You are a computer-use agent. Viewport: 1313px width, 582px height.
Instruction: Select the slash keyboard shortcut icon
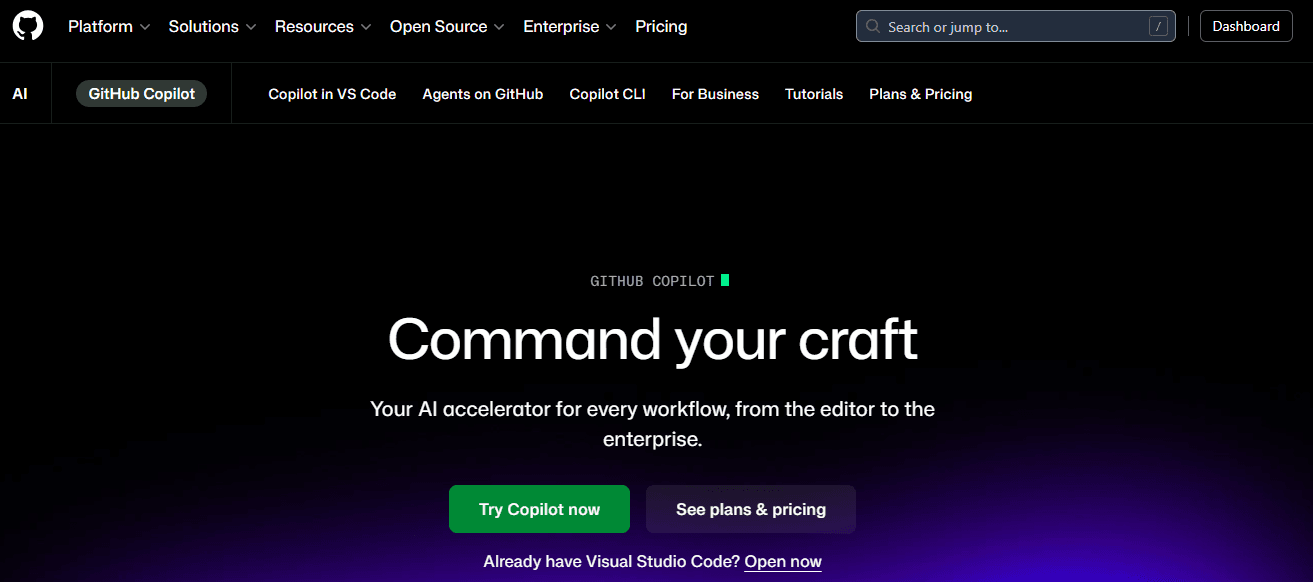(x=1160, y=26)
